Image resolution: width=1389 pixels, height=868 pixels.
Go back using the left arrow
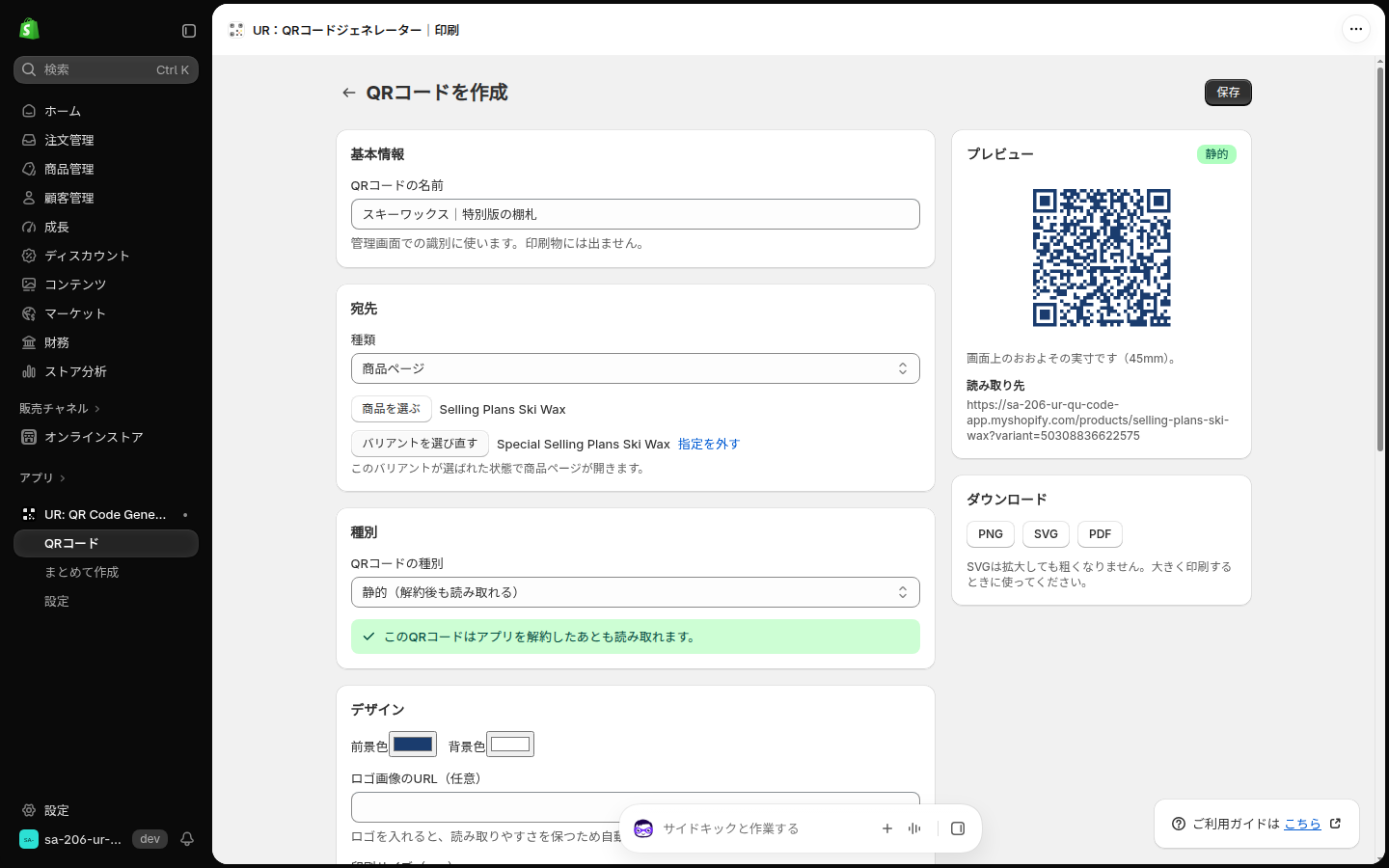point(348,93)
